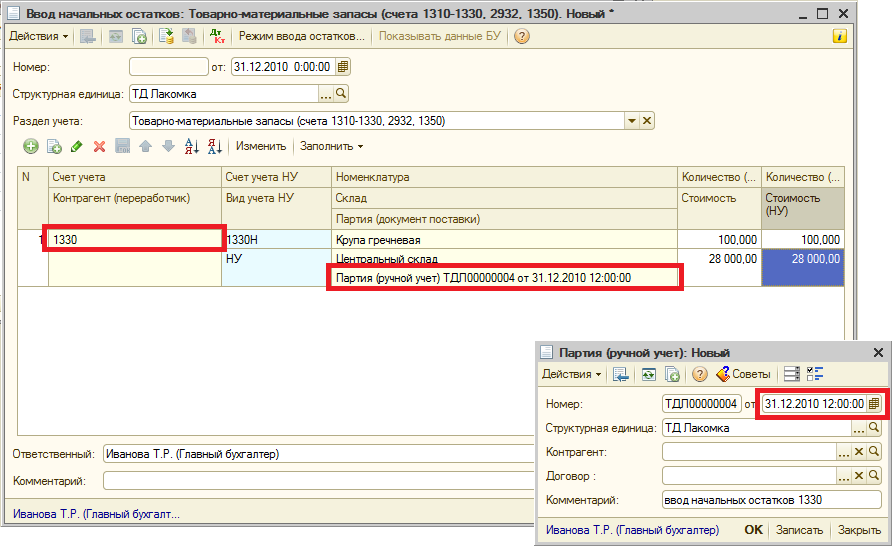Click help question mark in main toolbar
The image size is (892, 546).
click(521, 36)
